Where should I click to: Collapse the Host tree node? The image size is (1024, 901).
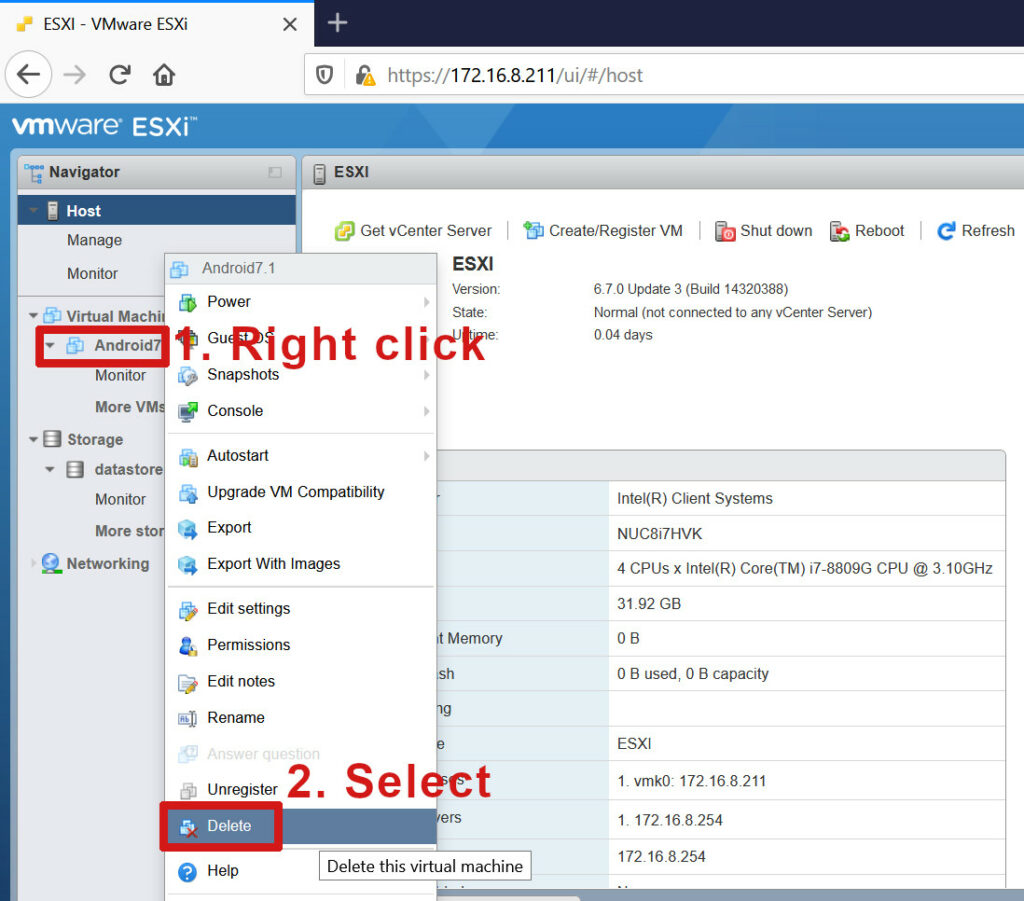[x=33, y=211]
